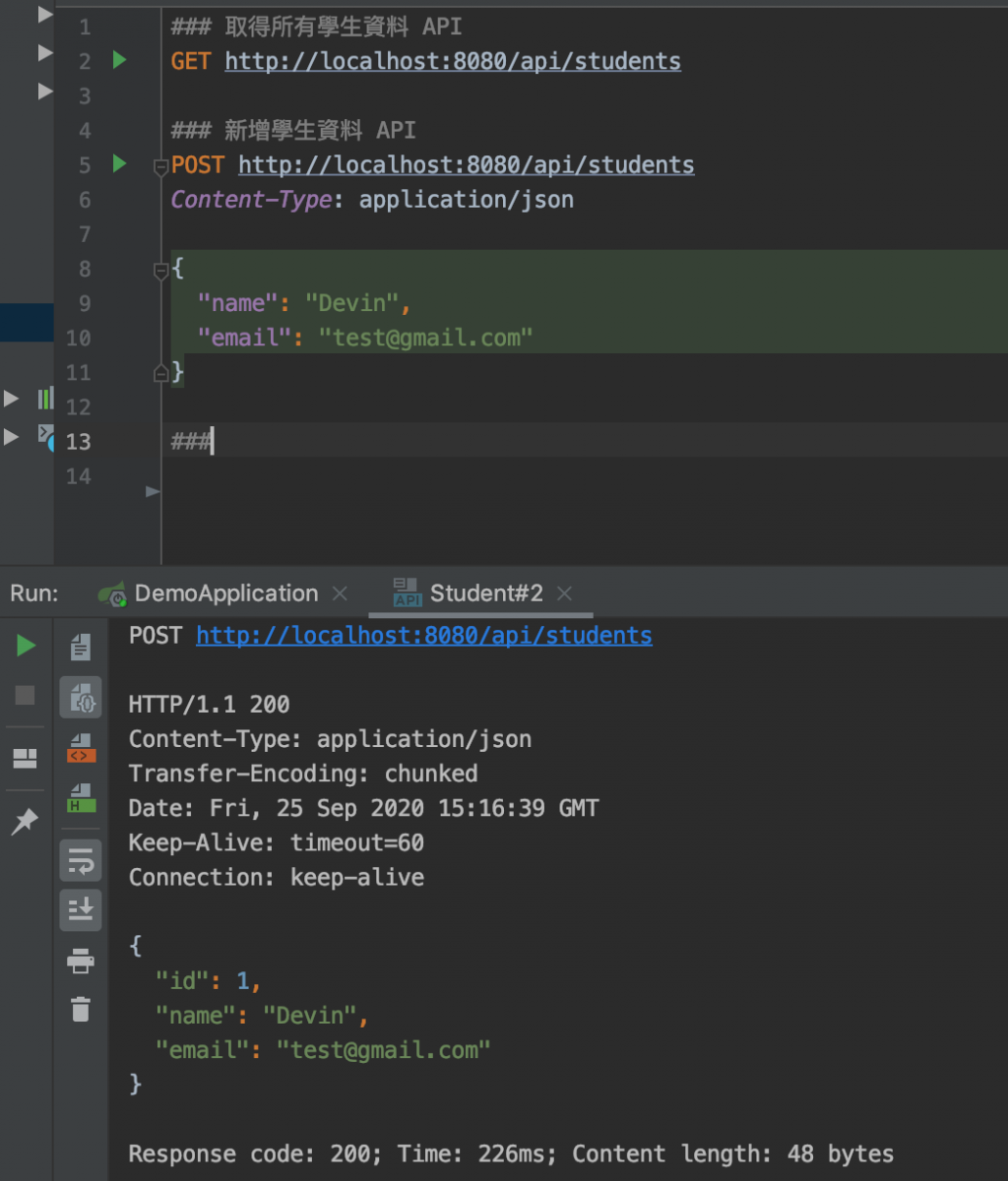
Task: Collapse the POST request fold at line 5
Action: click(x=160, y=167)
